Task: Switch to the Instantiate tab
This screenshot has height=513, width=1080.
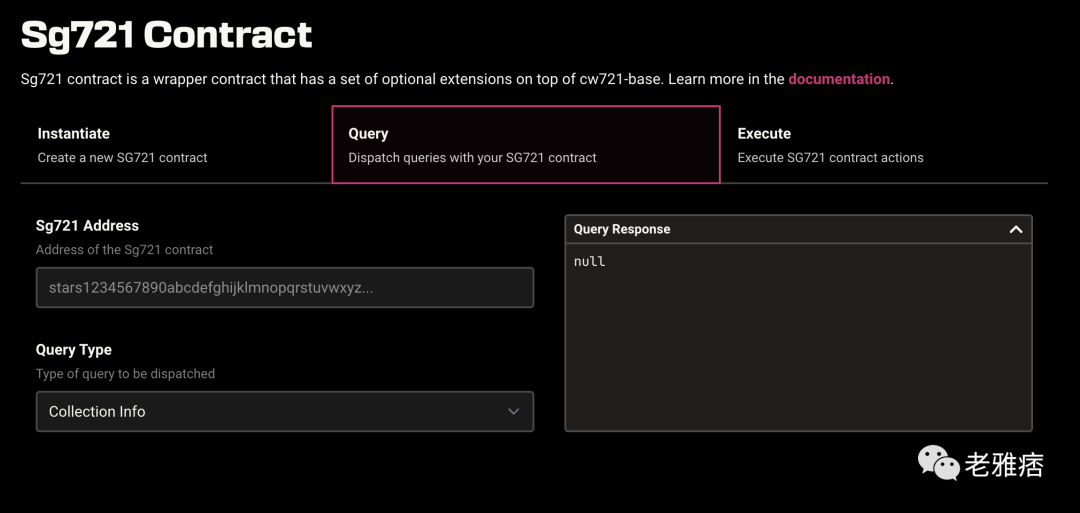Action: click(x=74, y=134)
